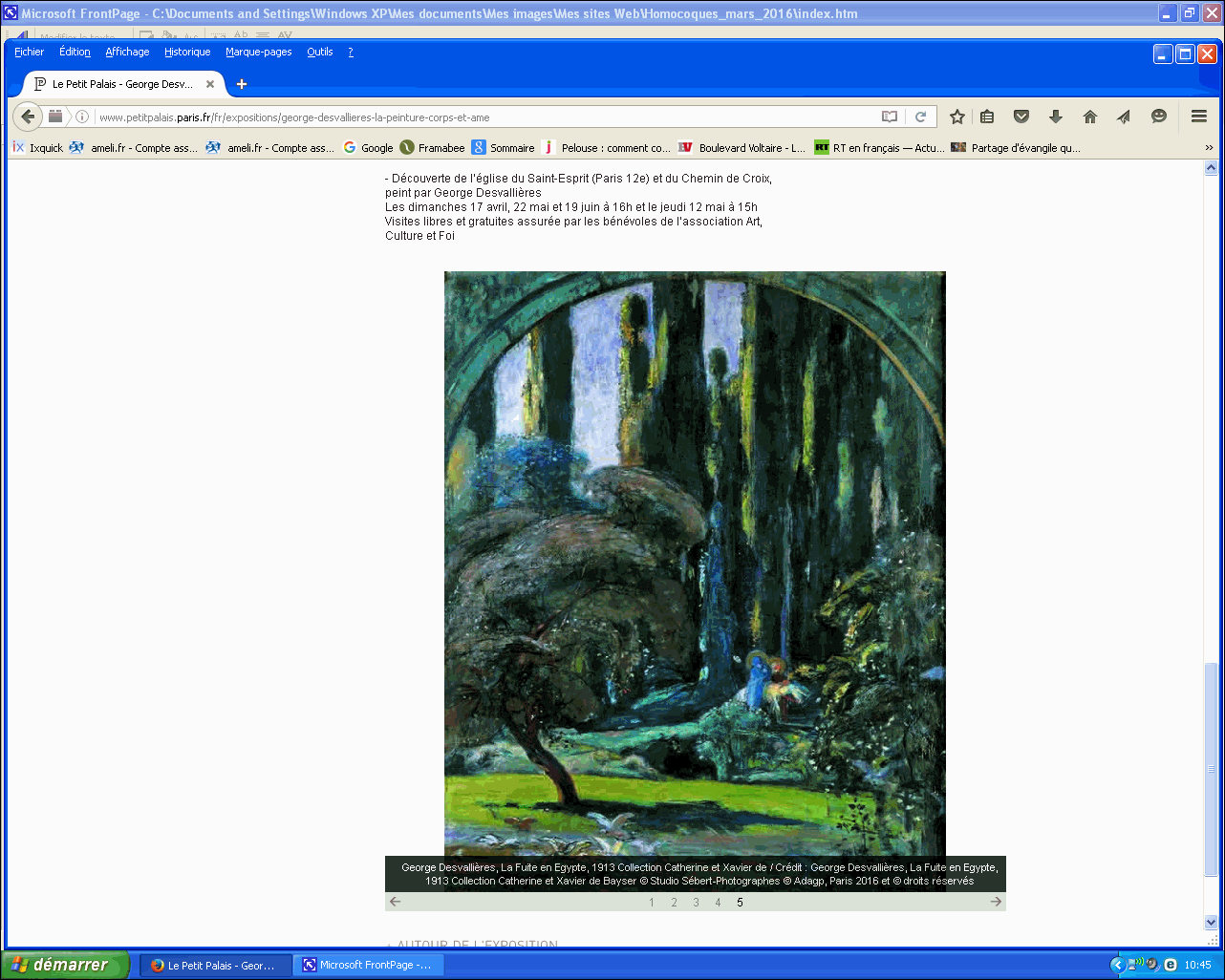Viewport: 1225px width, 980px height.
Task: Open the Google bookmark
Action: 368,148
